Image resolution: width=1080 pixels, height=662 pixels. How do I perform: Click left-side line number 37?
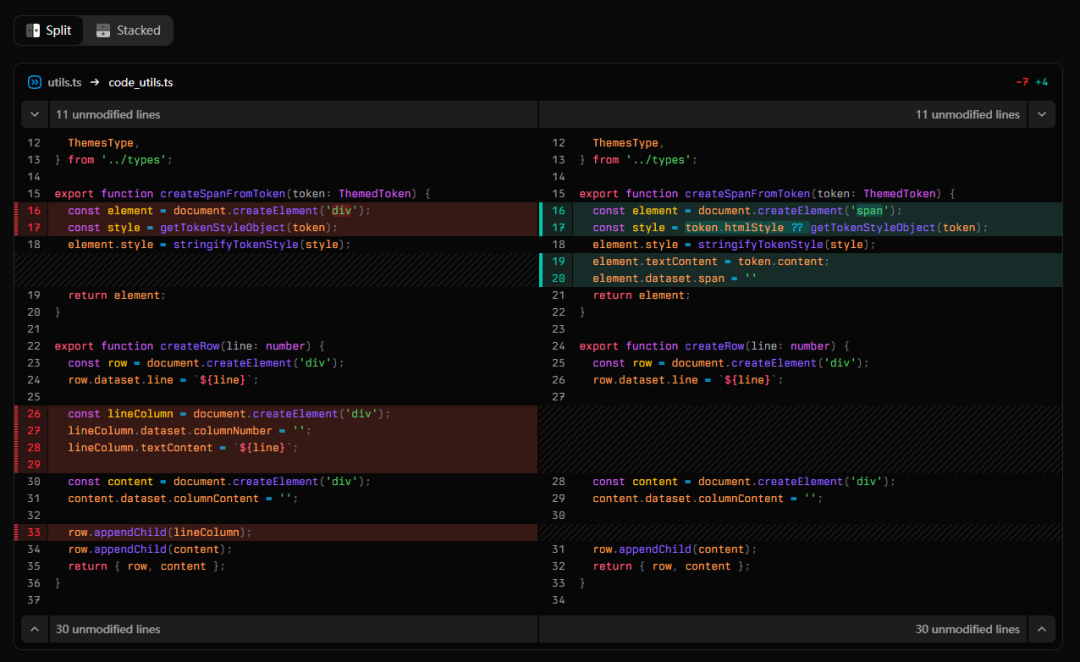34,600
